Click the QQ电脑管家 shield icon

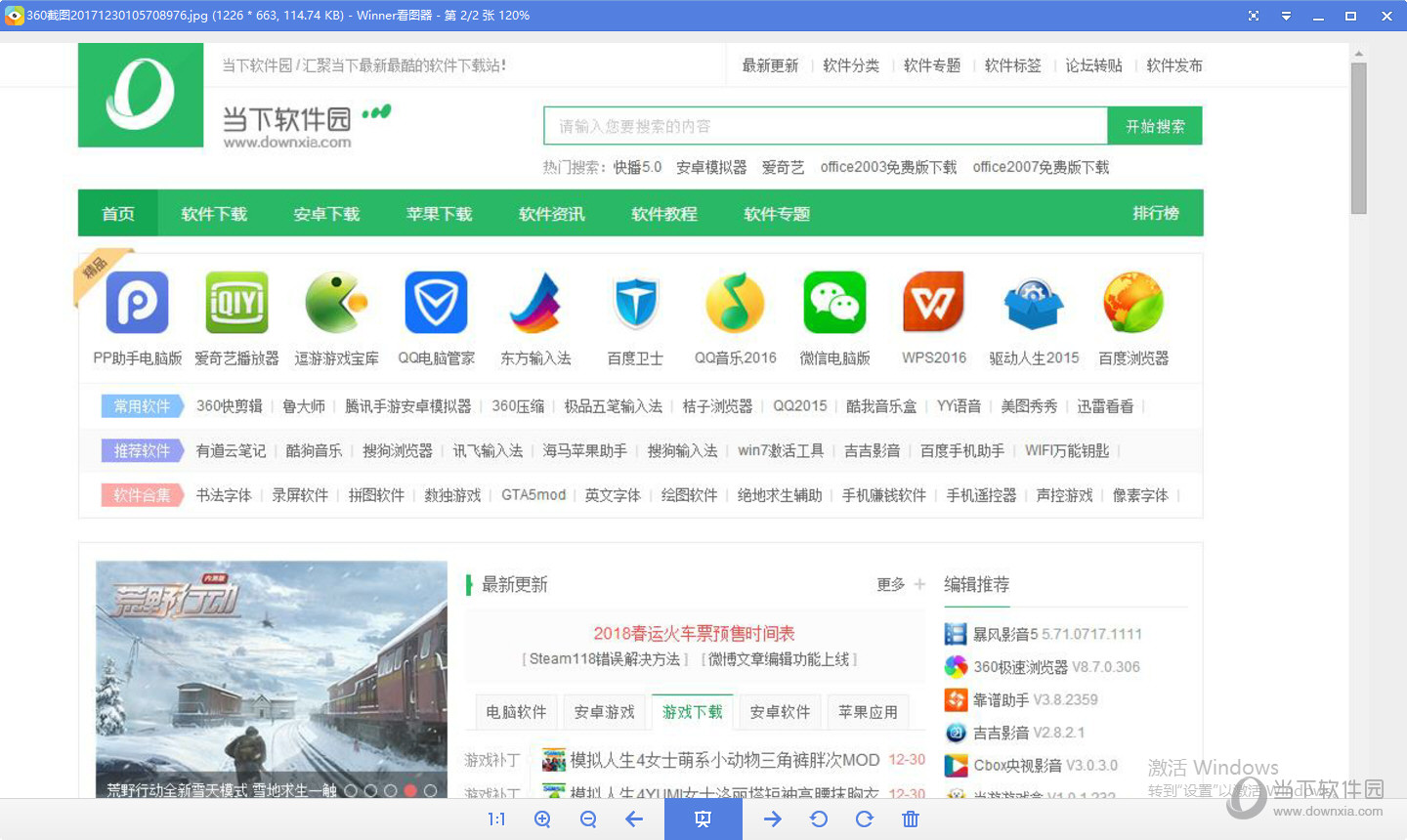pyautogui.click(x=436, y=303)
